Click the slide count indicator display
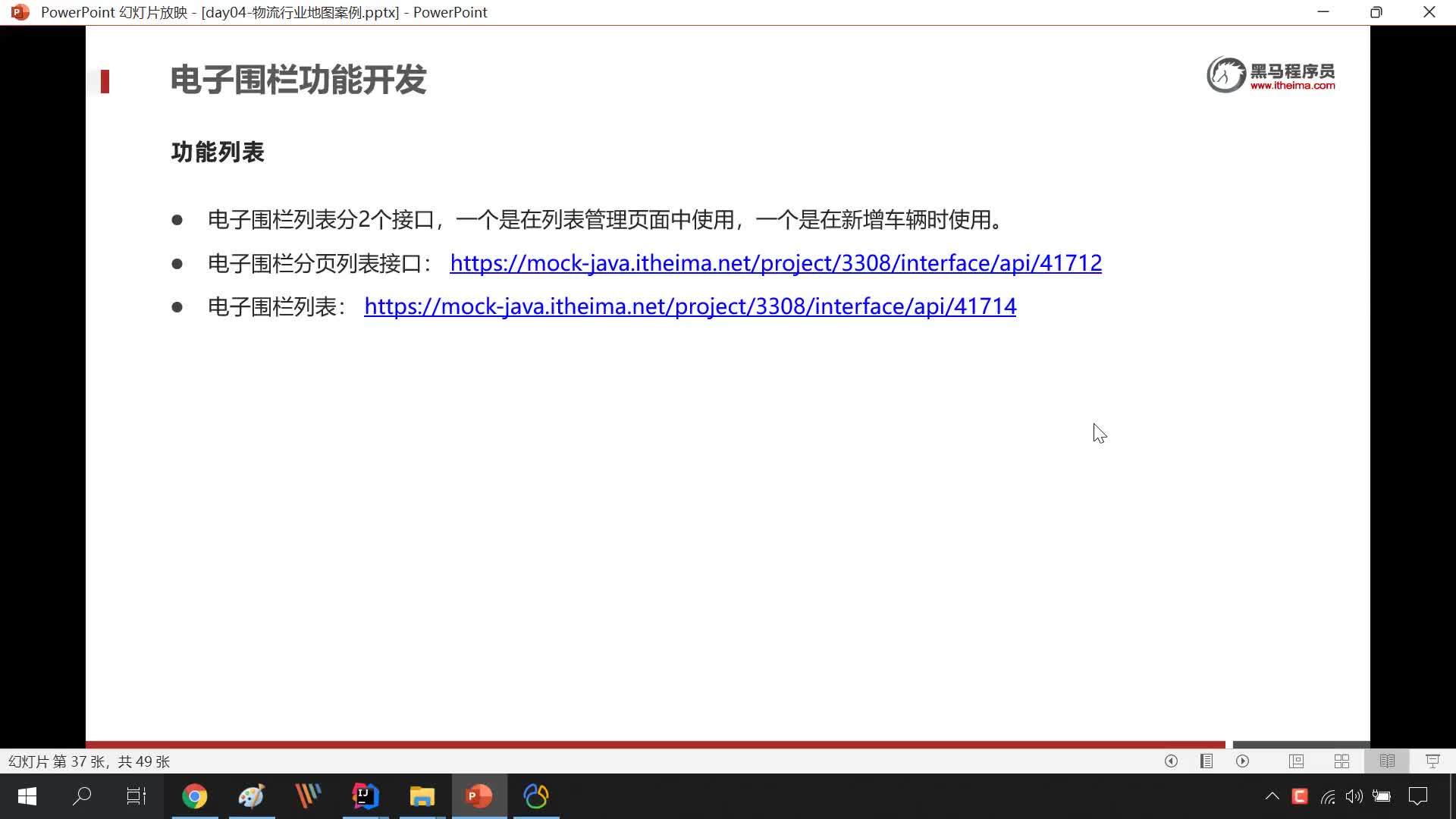 tap(90, 761)
